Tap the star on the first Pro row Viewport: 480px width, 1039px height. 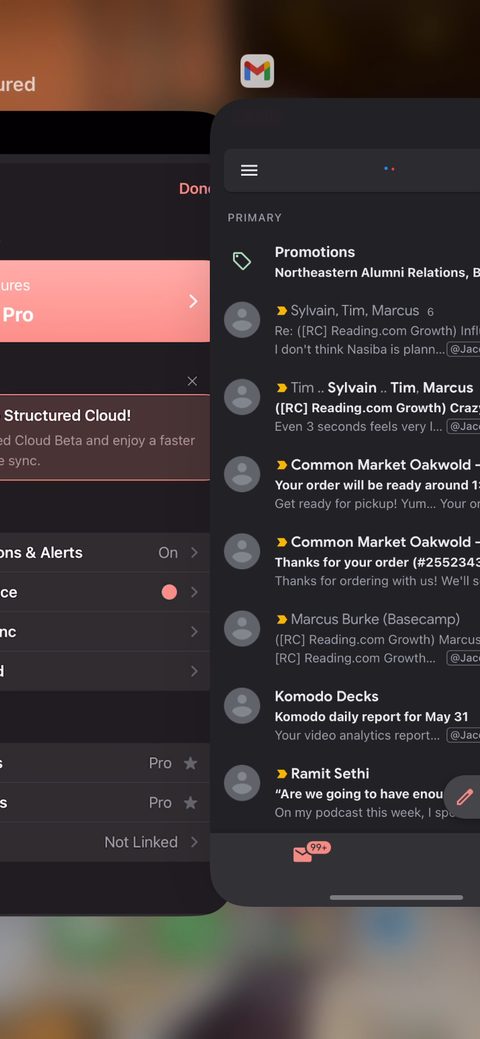pyautogui.click(x=190, y=763)
